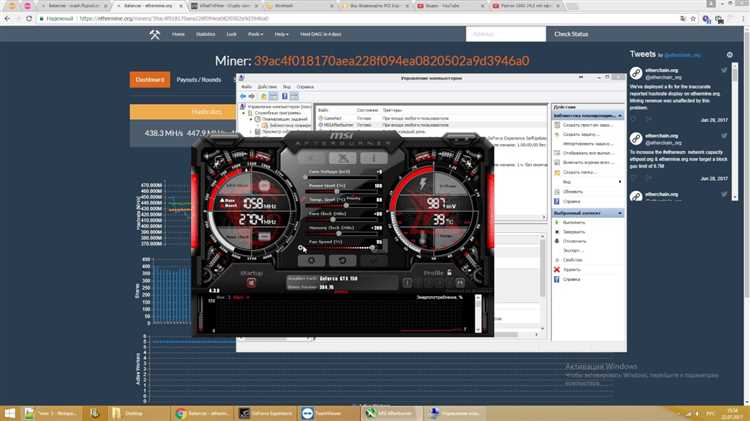Click Свойства action for selected task
Screen dimensions: 750x421
point(573,260)
